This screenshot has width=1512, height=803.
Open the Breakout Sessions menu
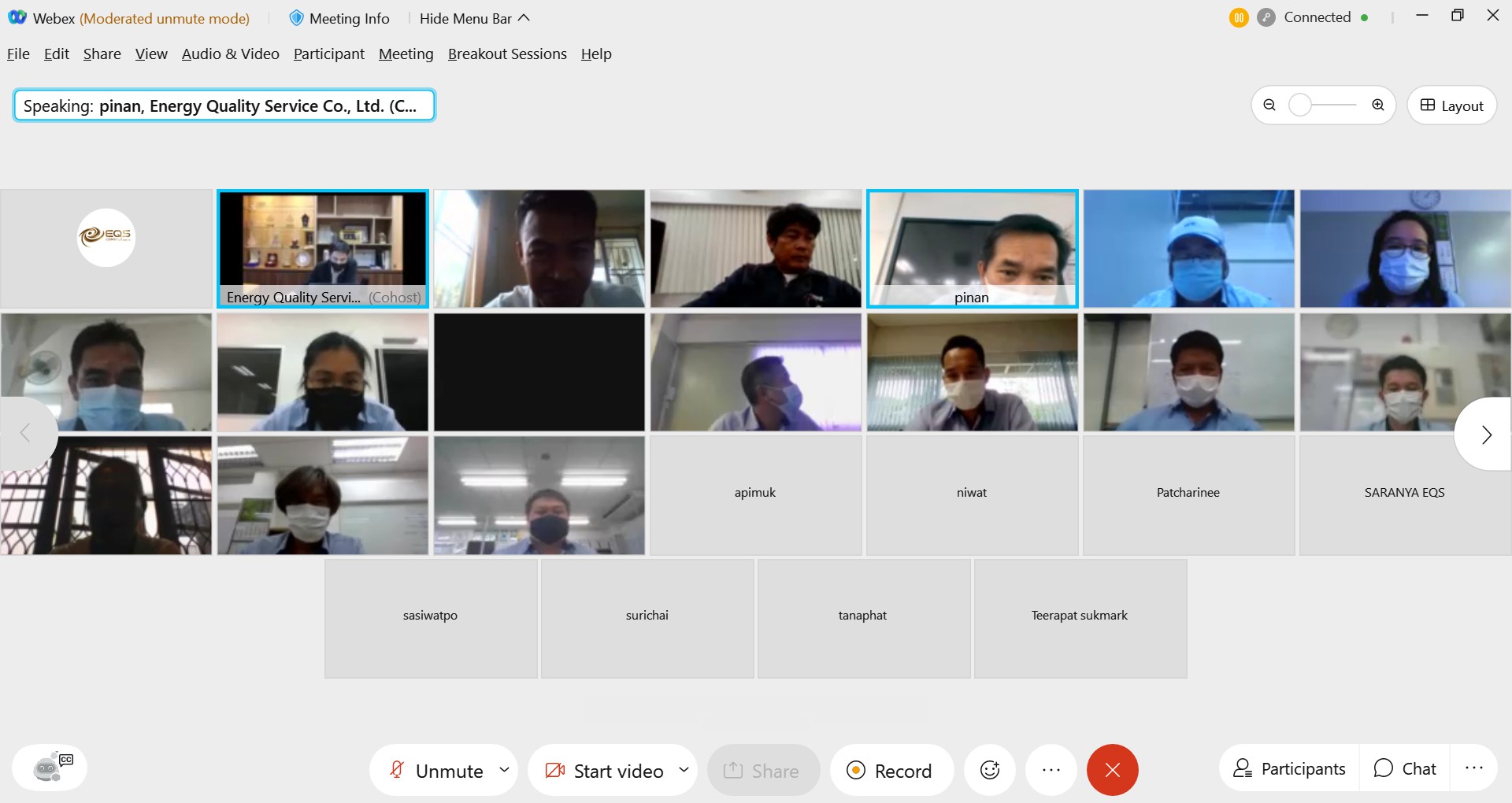[507, 54]
